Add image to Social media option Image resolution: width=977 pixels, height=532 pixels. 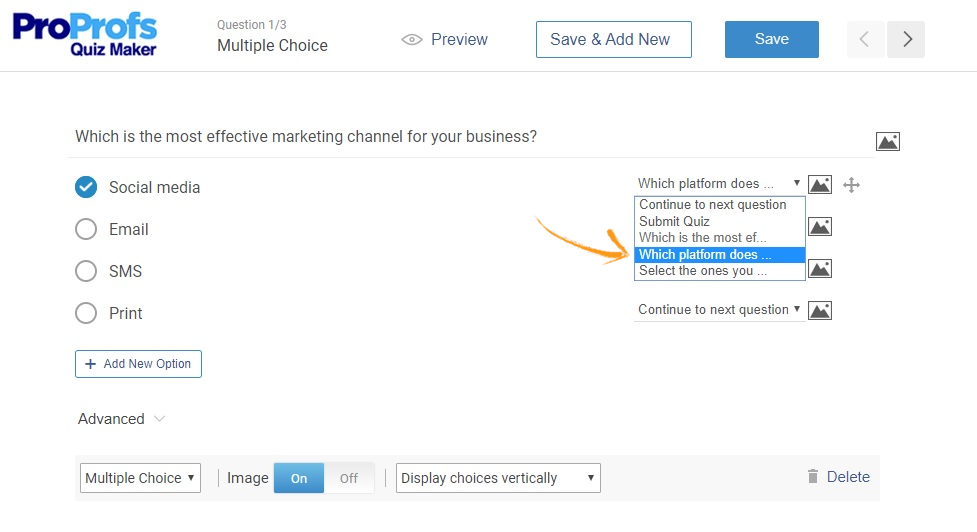pyautogui.click(x=820, y=184)
